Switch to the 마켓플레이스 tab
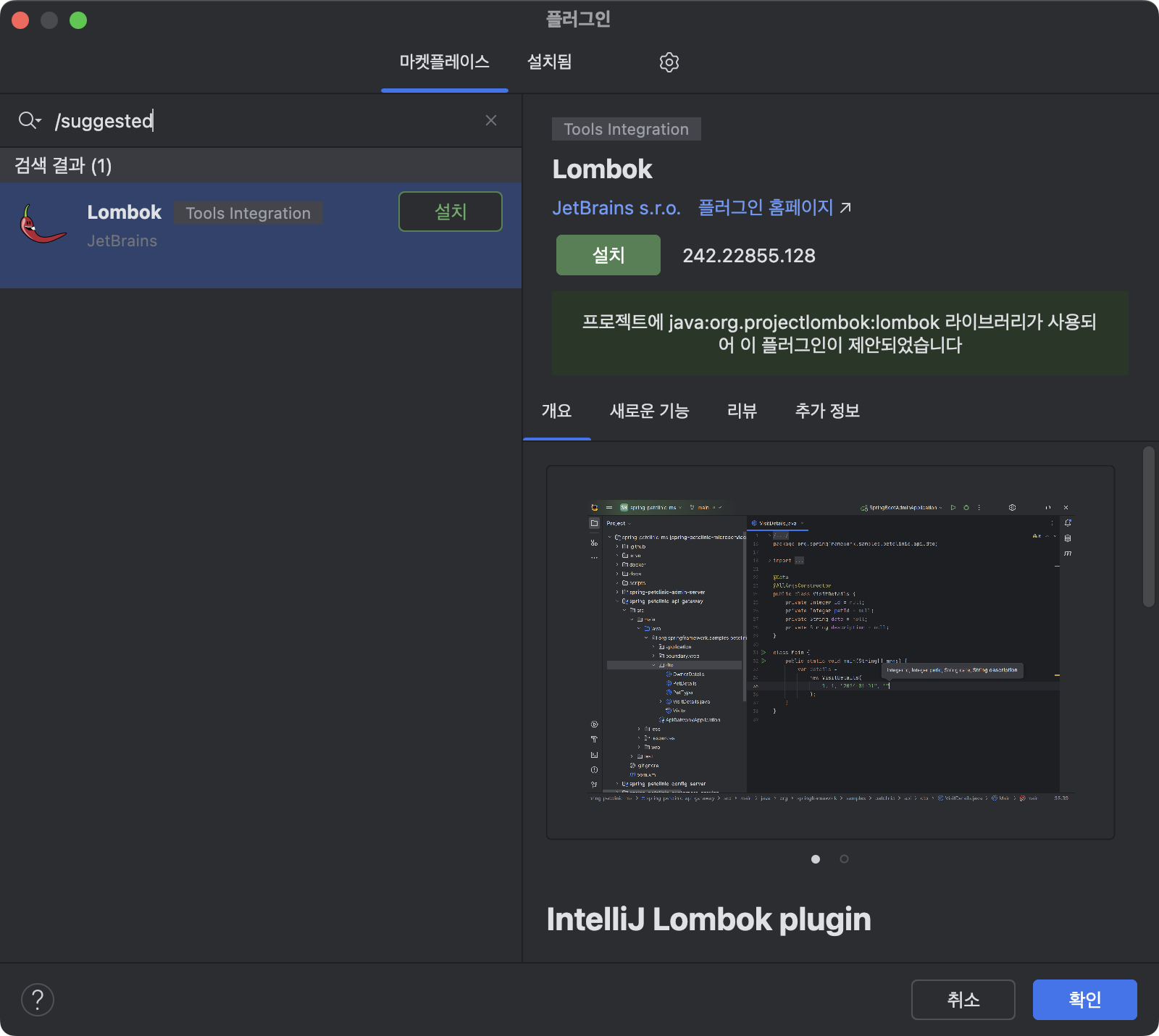The height and width of the screenshot is (1036, 1159). coord(445,62)
